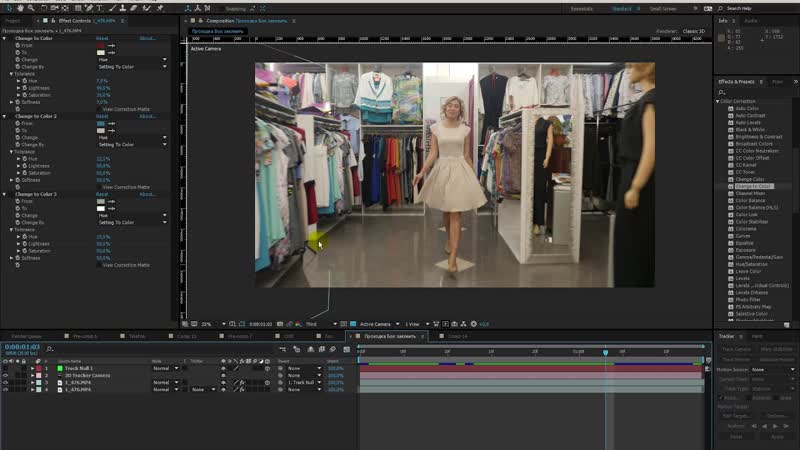800x450 pixels.
Task: Expand Track Null 1 layer properties
Action: tap(33, 368)
